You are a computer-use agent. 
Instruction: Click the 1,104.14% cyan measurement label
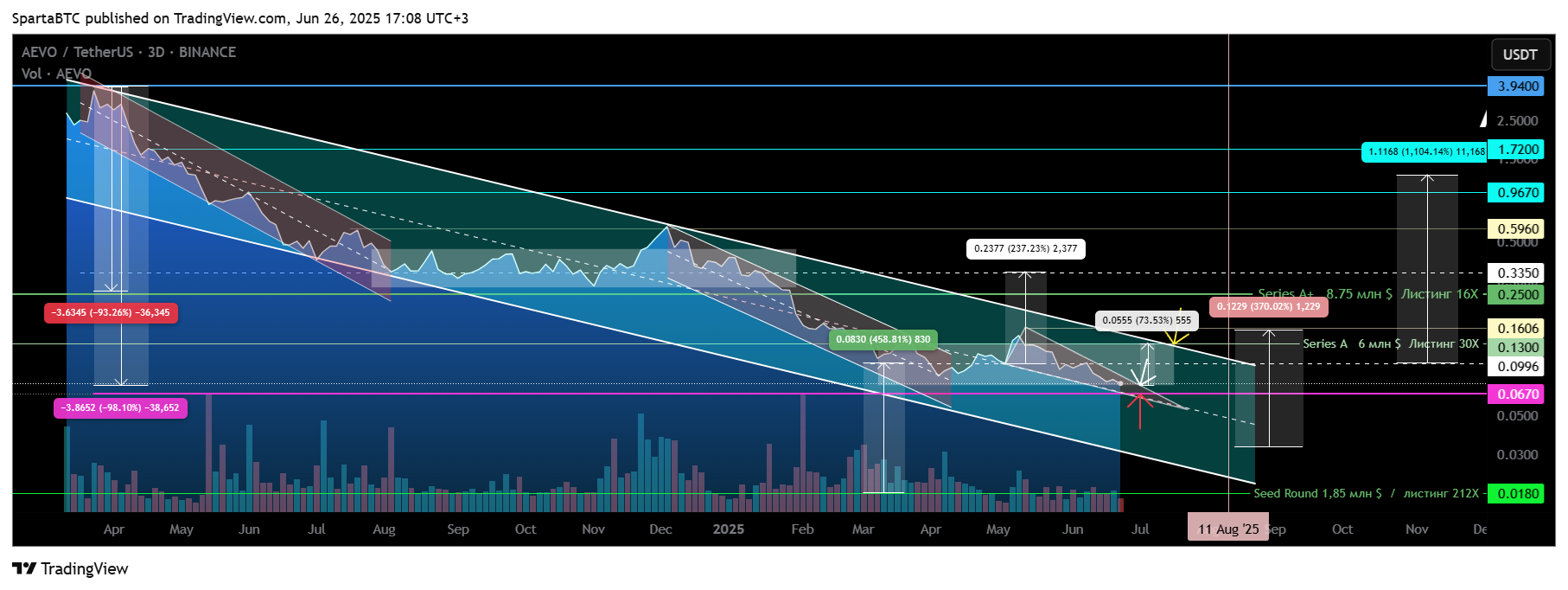point(1425,151)
